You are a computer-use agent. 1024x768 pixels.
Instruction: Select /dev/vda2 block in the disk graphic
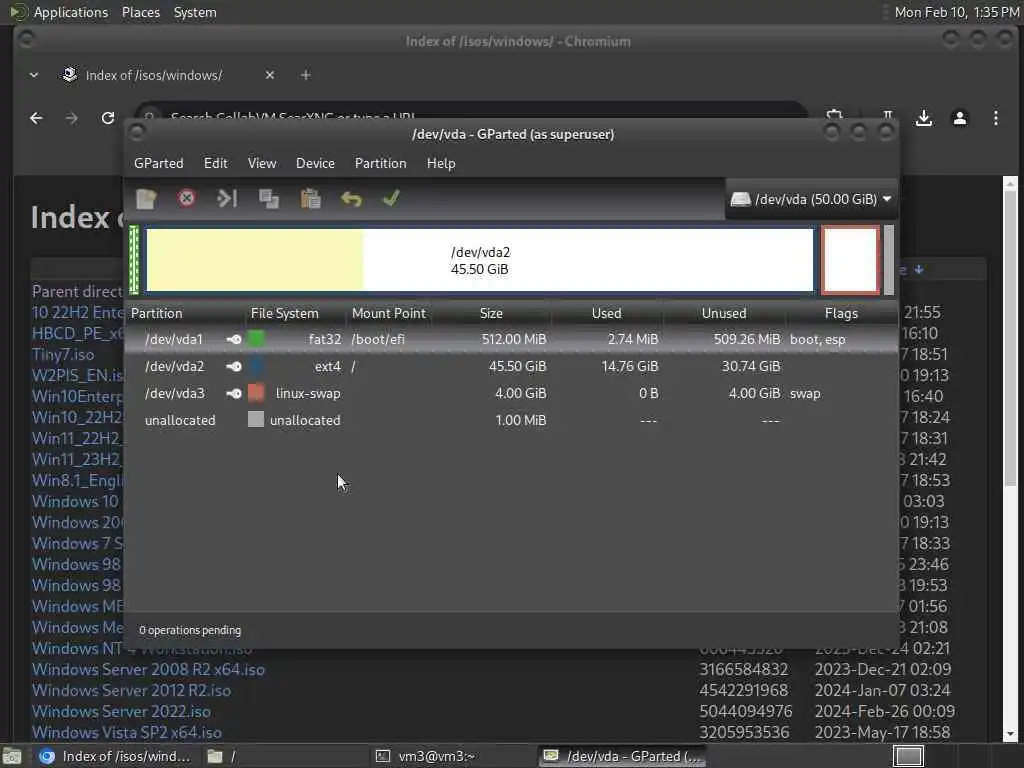480,260
